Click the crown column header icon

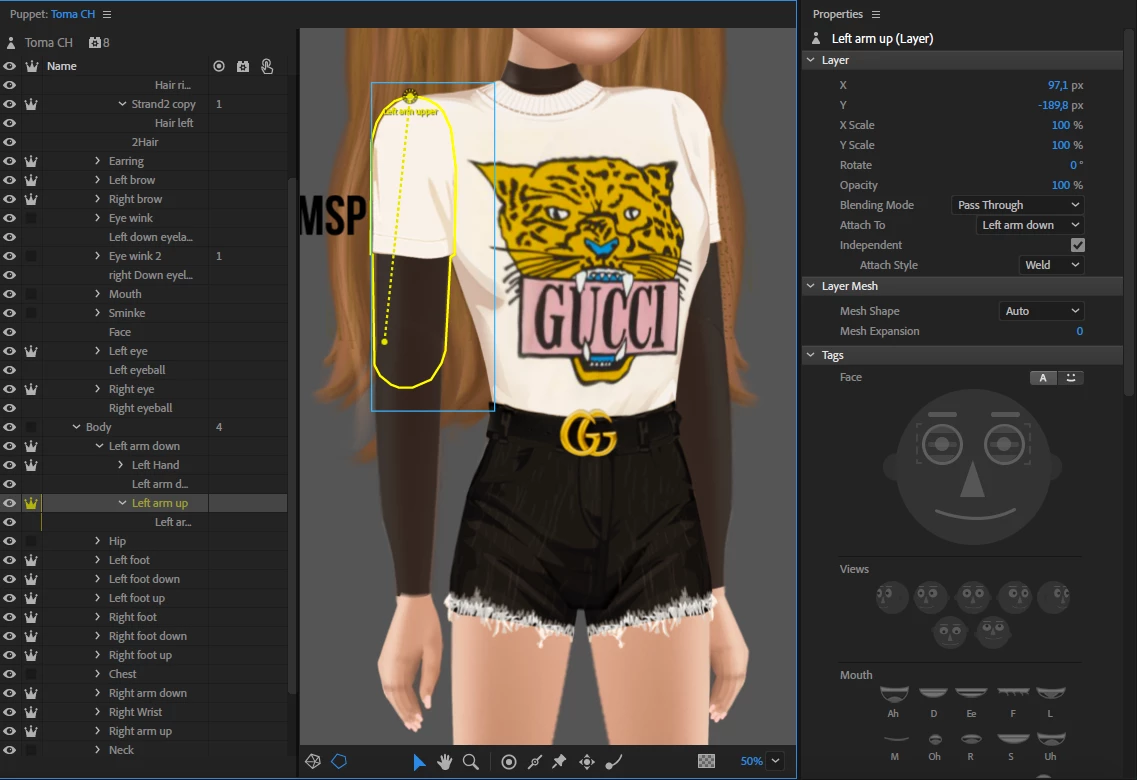31,66
